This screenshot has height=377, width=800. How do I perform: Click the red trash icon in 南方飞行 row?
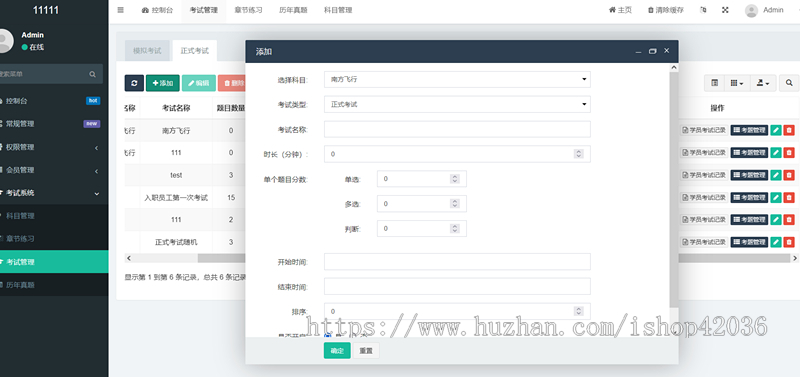(x=789, y=130)
